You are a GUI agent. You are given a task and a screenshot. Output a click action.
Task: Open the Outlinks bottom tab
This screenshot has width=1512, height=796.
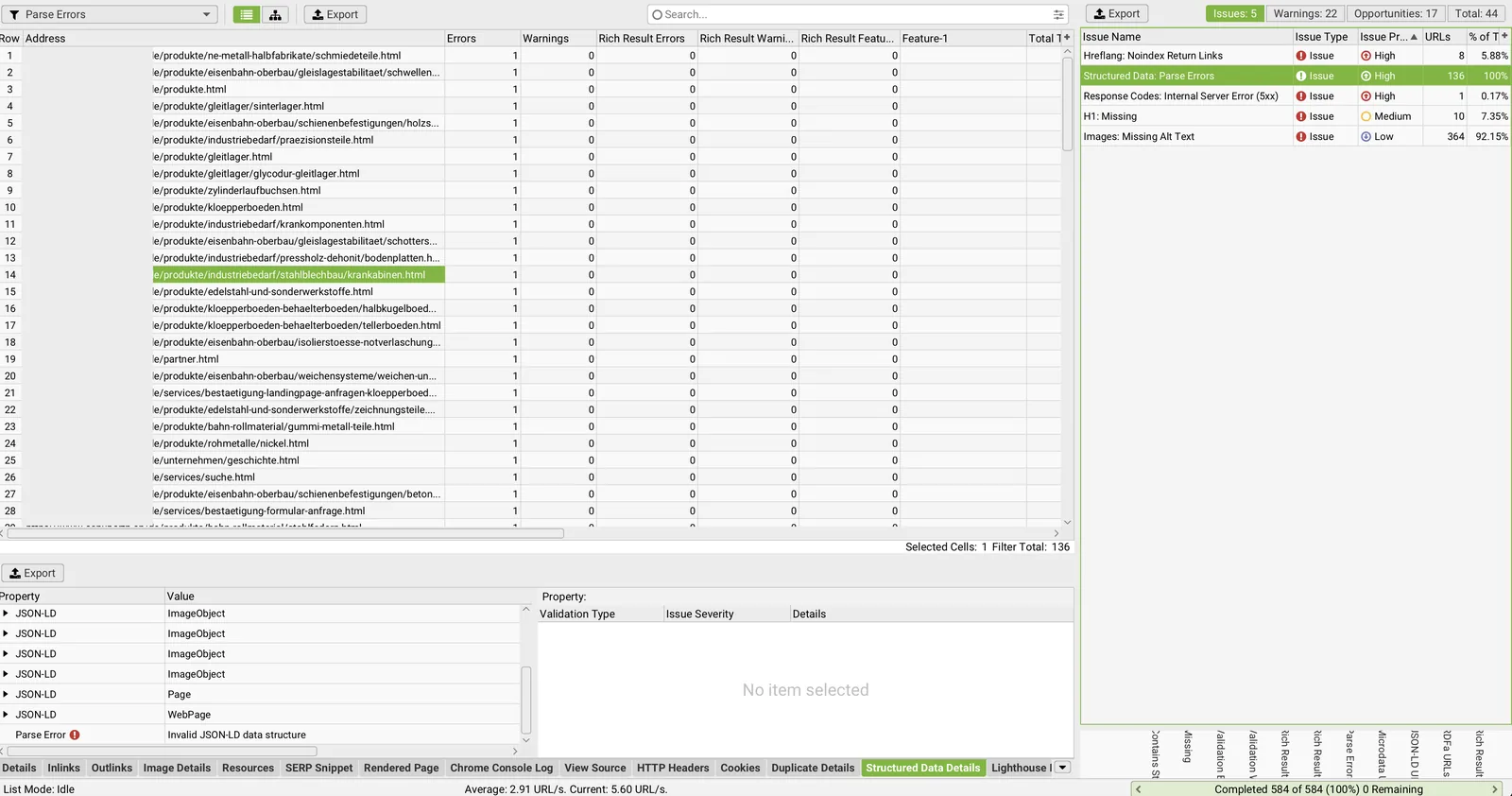coord(112,768)
